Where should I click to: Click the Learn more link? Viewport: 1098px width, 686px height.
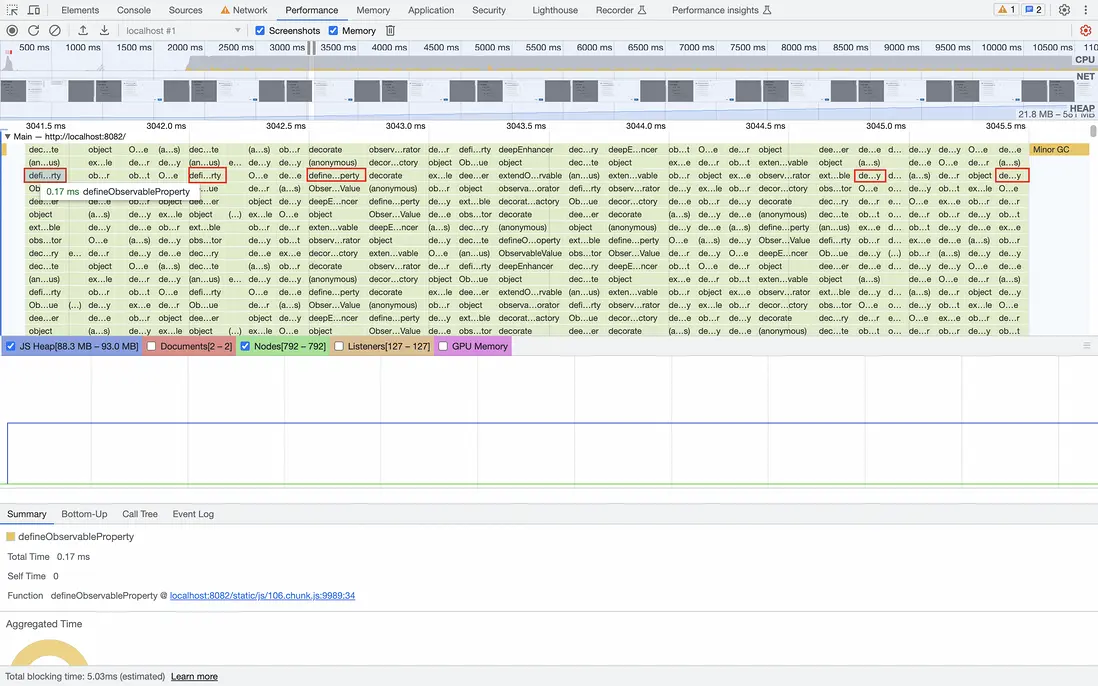(x=194, y=677)
